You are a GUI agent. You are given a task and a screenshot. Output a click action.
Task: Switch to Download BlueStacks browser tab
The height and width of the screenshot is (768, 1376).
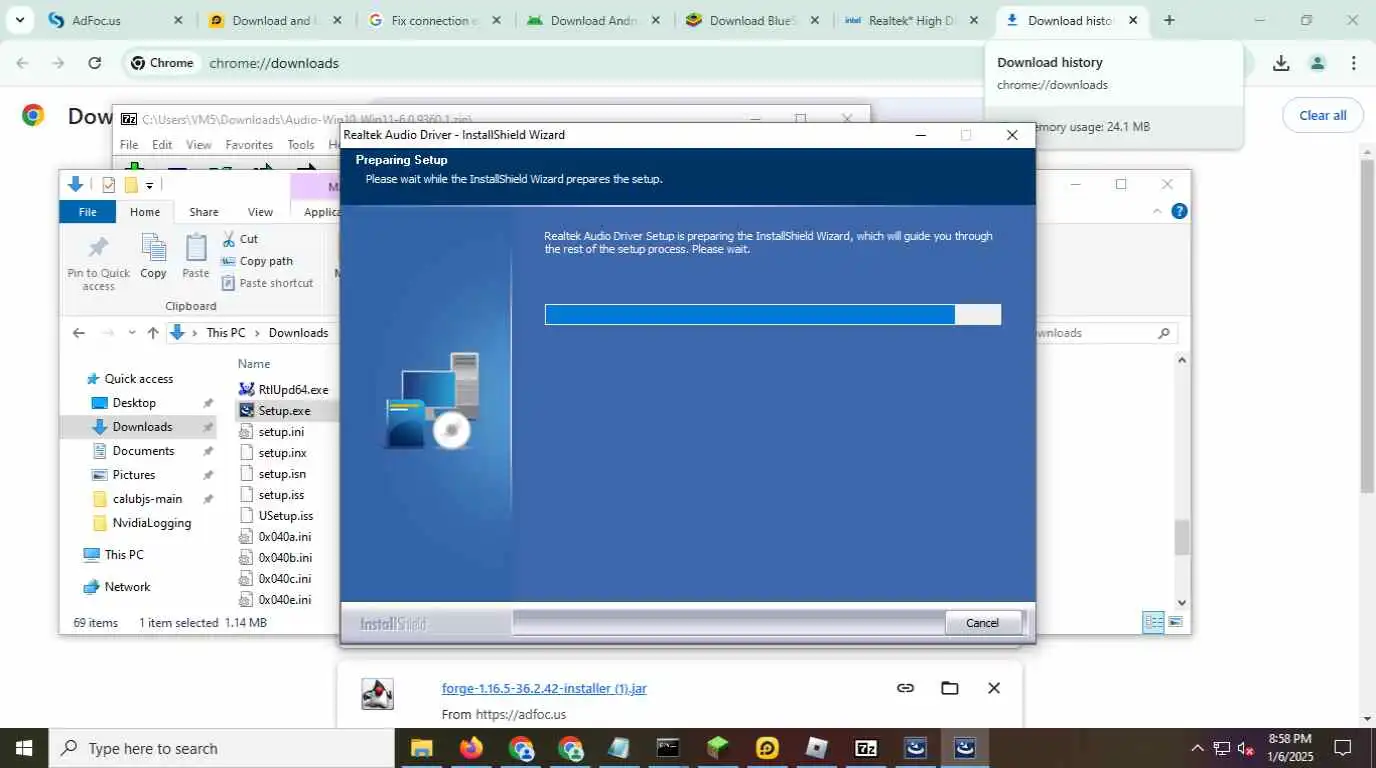pos(754,20)
